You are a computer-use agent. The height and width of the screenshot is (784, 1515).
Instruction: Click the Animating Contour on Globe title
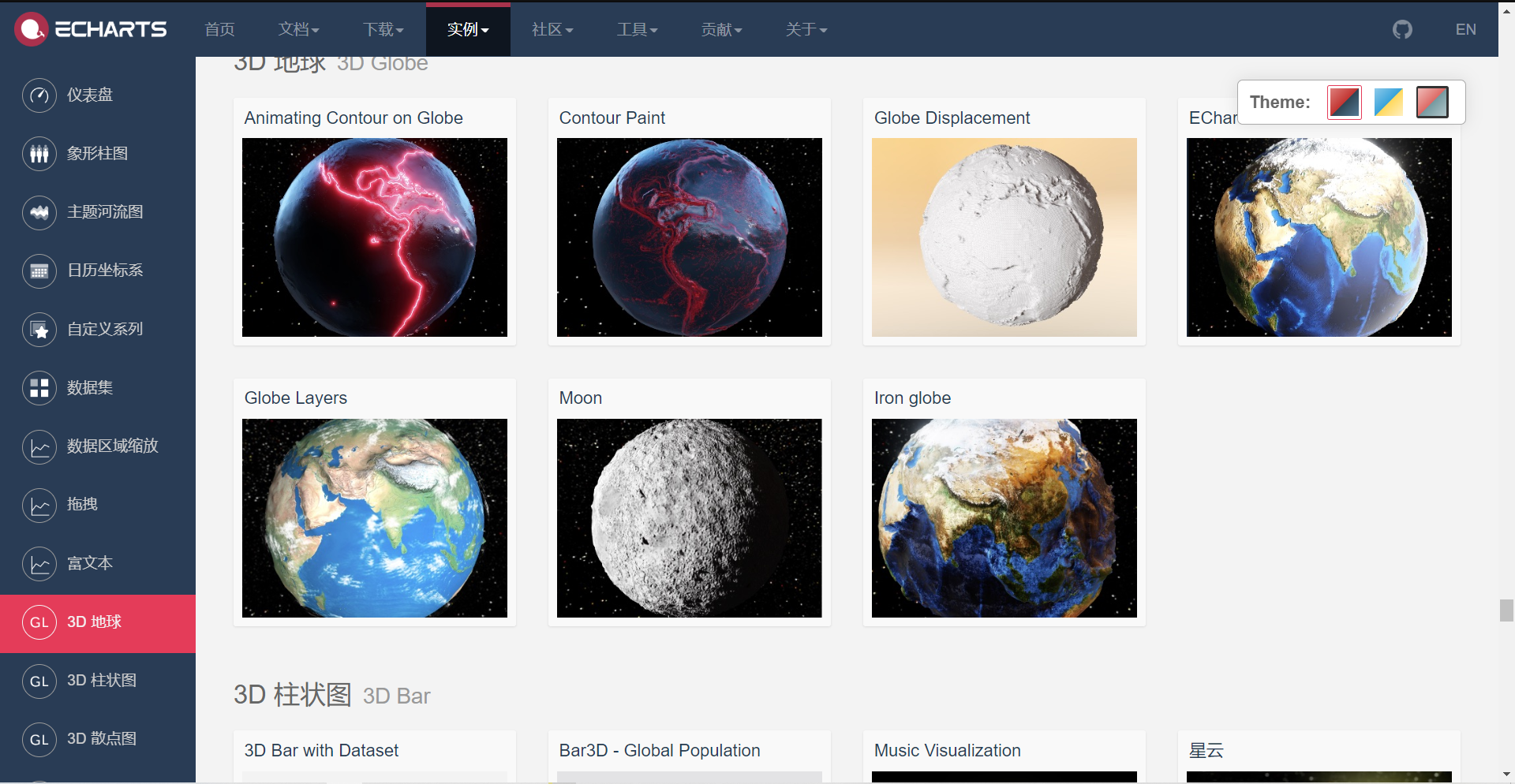point(353,118)
